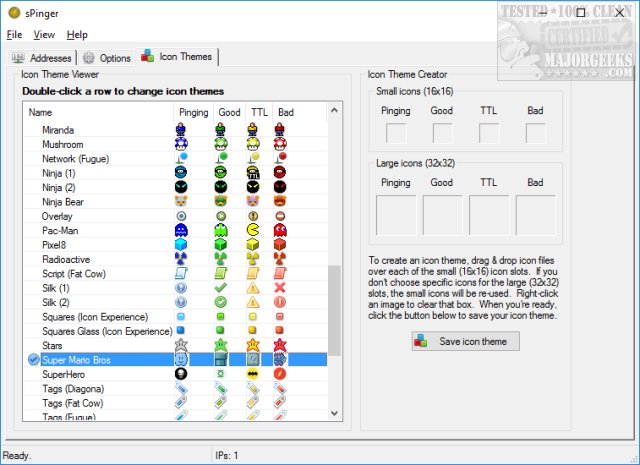640x465 pixels.
Task: Click the Squares Glass Bad red icon
Action: 280,330
